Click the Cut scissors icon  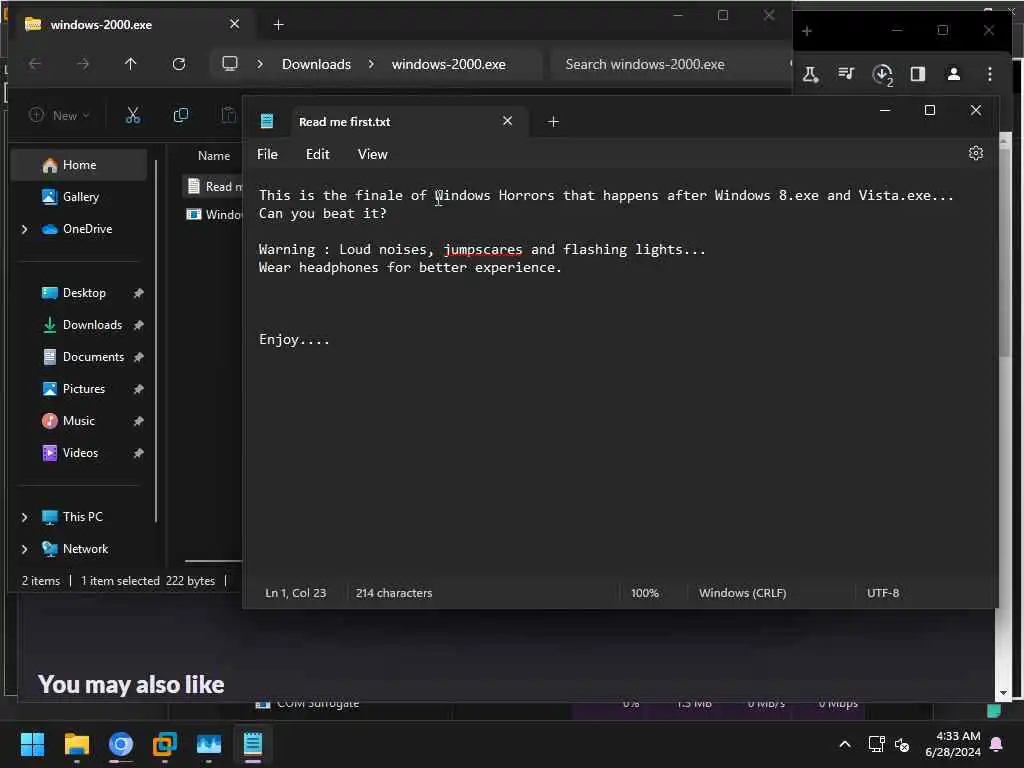pyautogui.click(x=133, y=116)
